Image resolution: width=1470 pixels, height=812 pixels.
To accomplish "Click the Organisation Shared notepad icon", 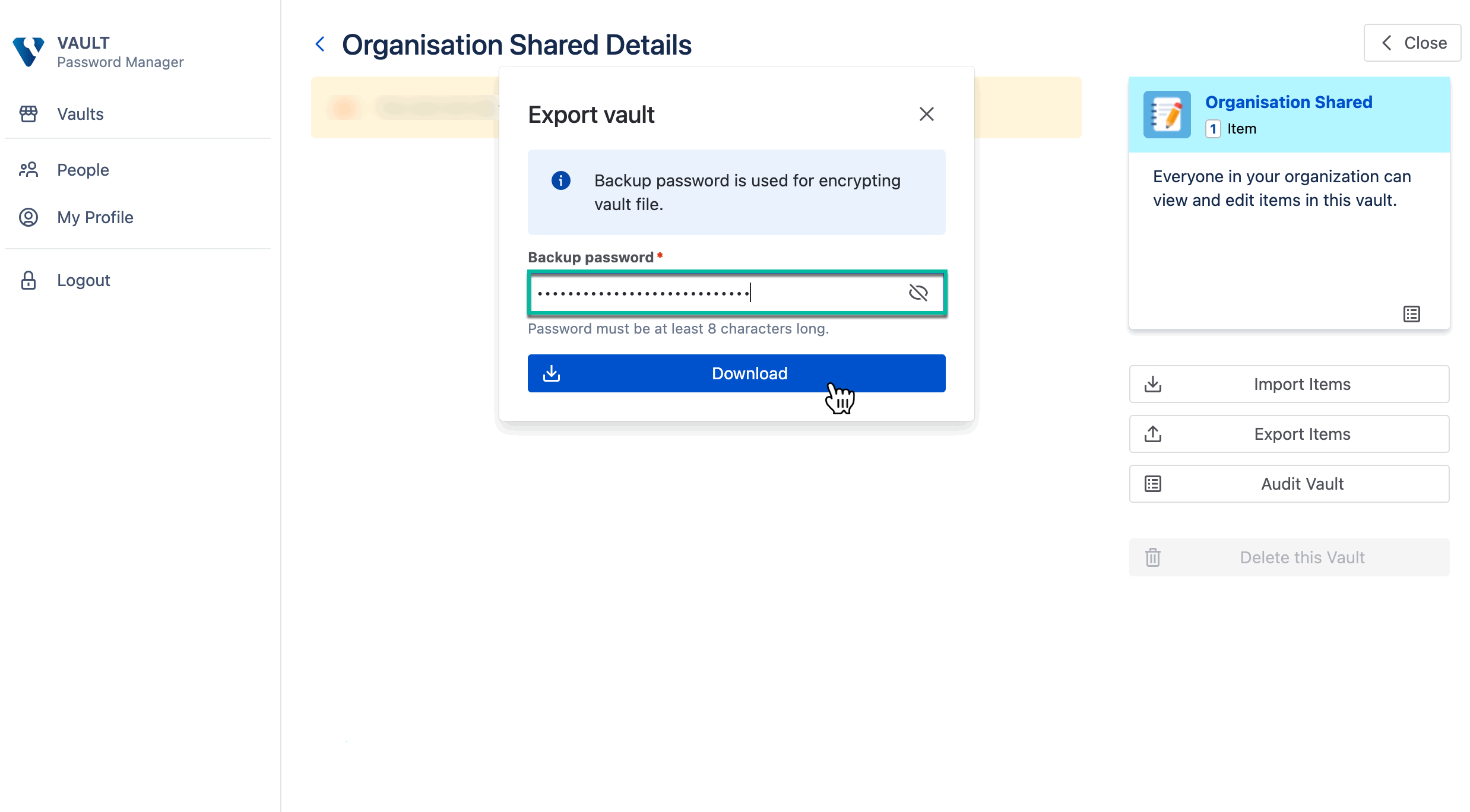I will coord(1167,115).
